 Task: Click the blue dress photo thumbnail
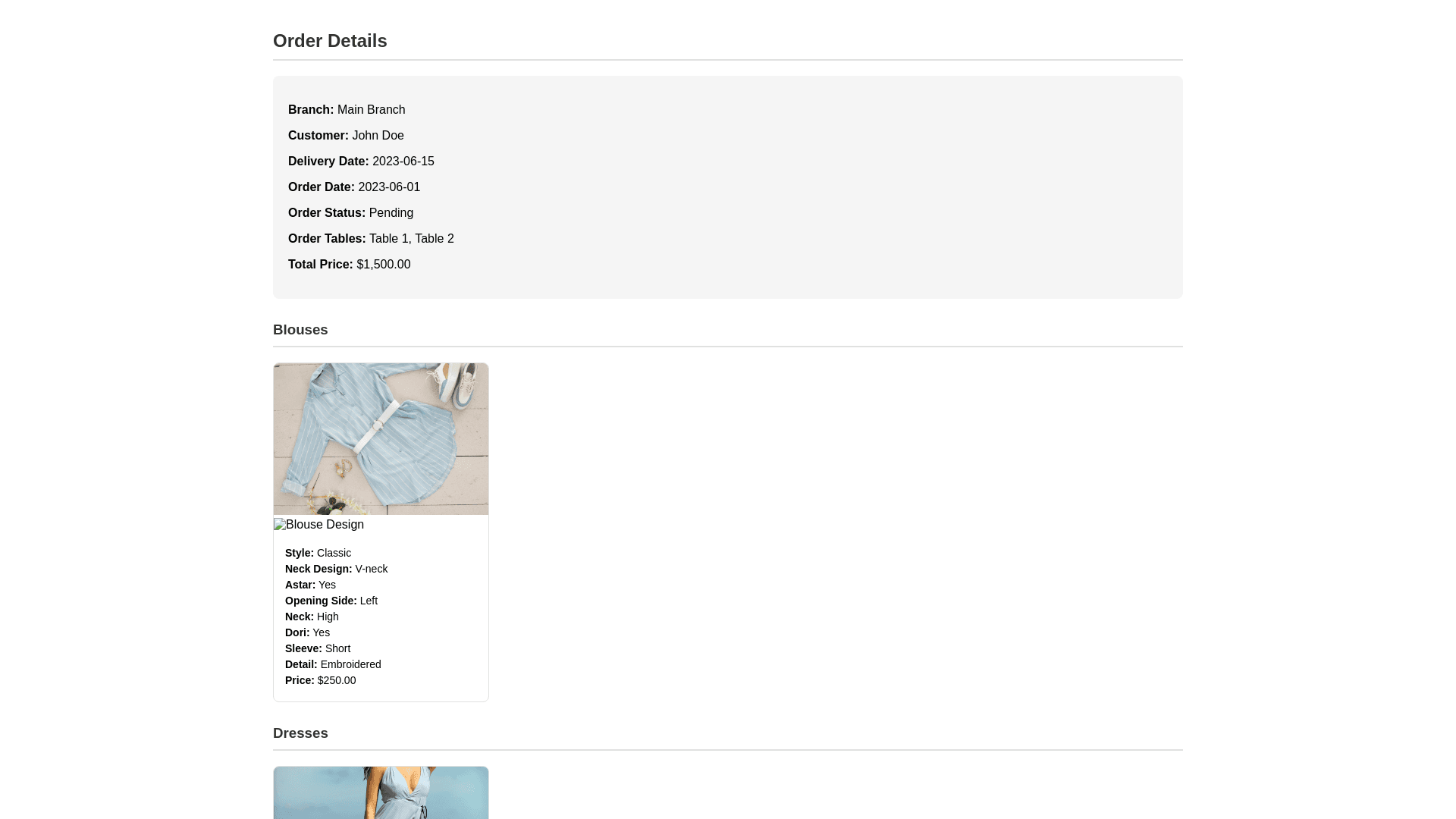coord(381,792)
